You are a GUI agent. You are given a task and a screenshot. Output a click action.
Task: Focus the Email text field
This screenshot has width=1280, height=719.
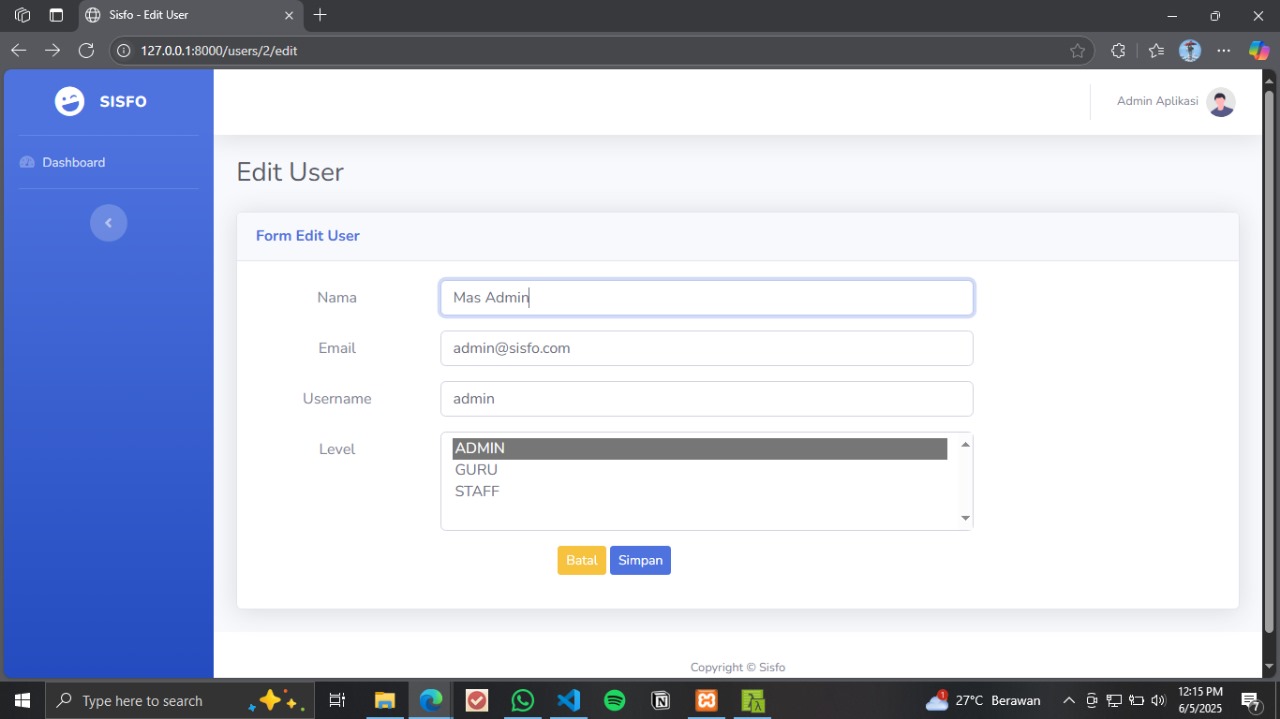coord(706,348)
